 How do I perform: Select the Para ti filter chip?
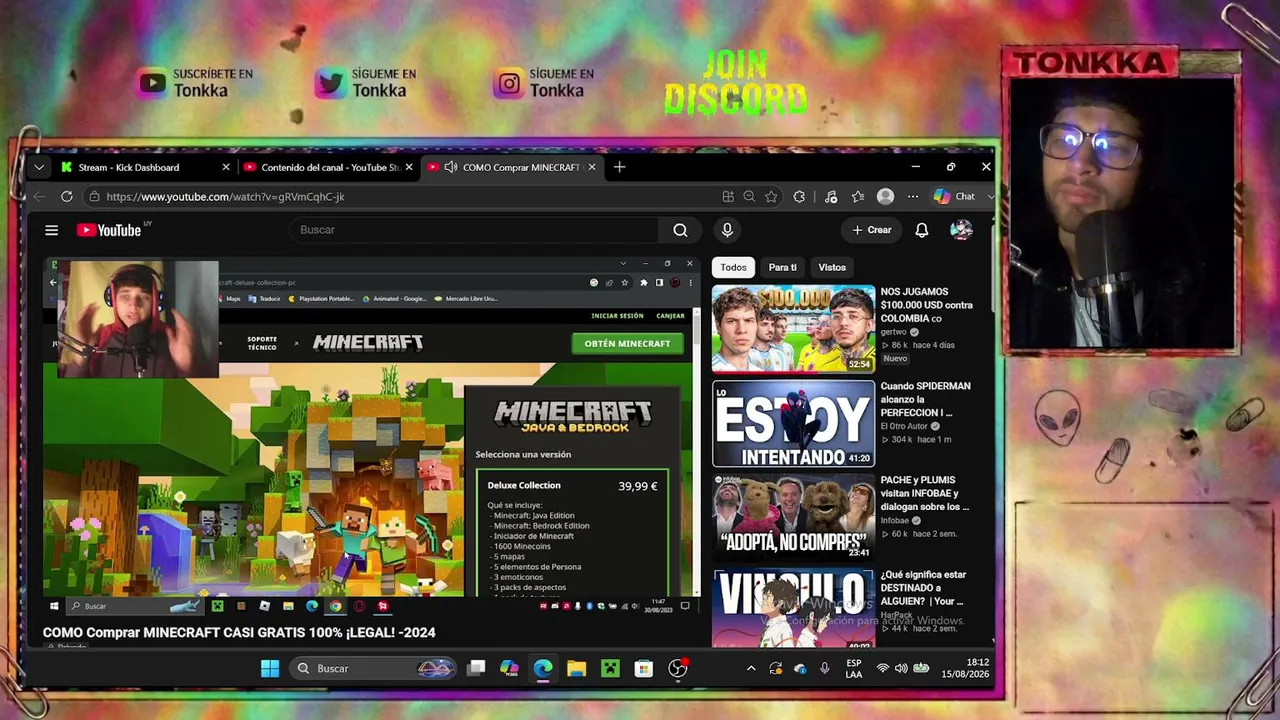click(x=782, y=267)
